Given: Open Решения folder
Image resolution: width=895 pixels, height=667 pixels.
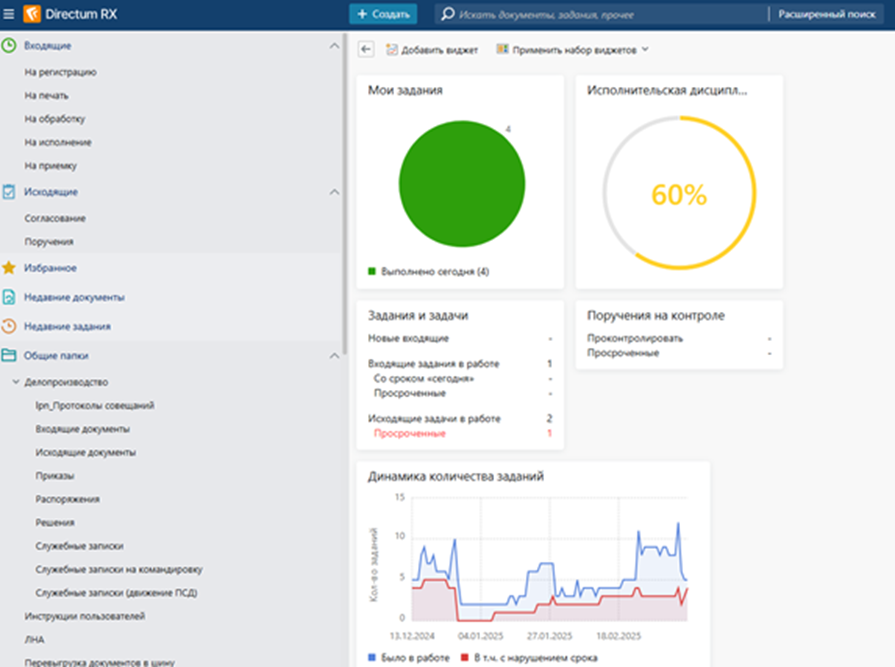Looking at the screenshot, I should tap(55, 522).
